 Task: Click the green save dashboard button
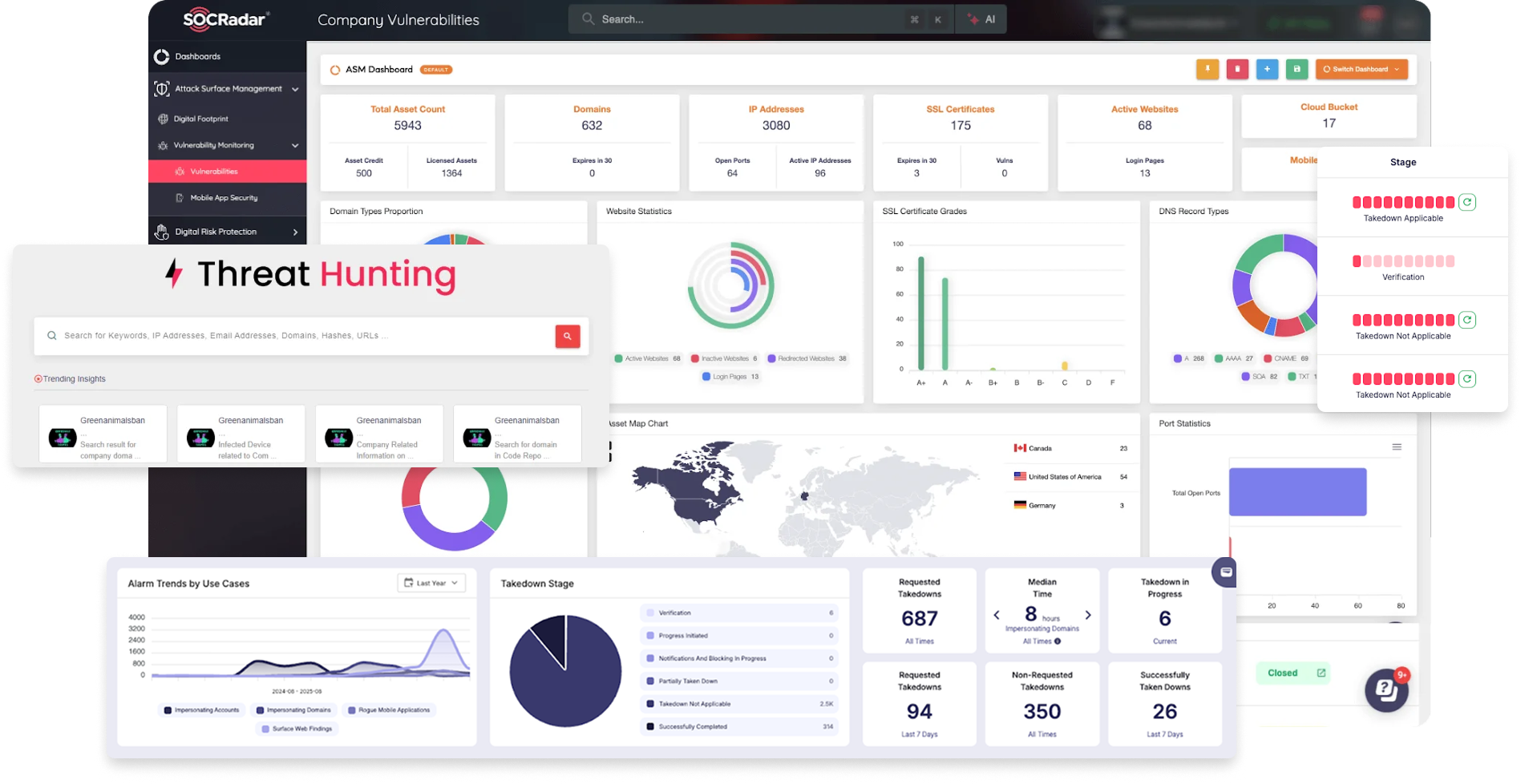point(1296,70)
